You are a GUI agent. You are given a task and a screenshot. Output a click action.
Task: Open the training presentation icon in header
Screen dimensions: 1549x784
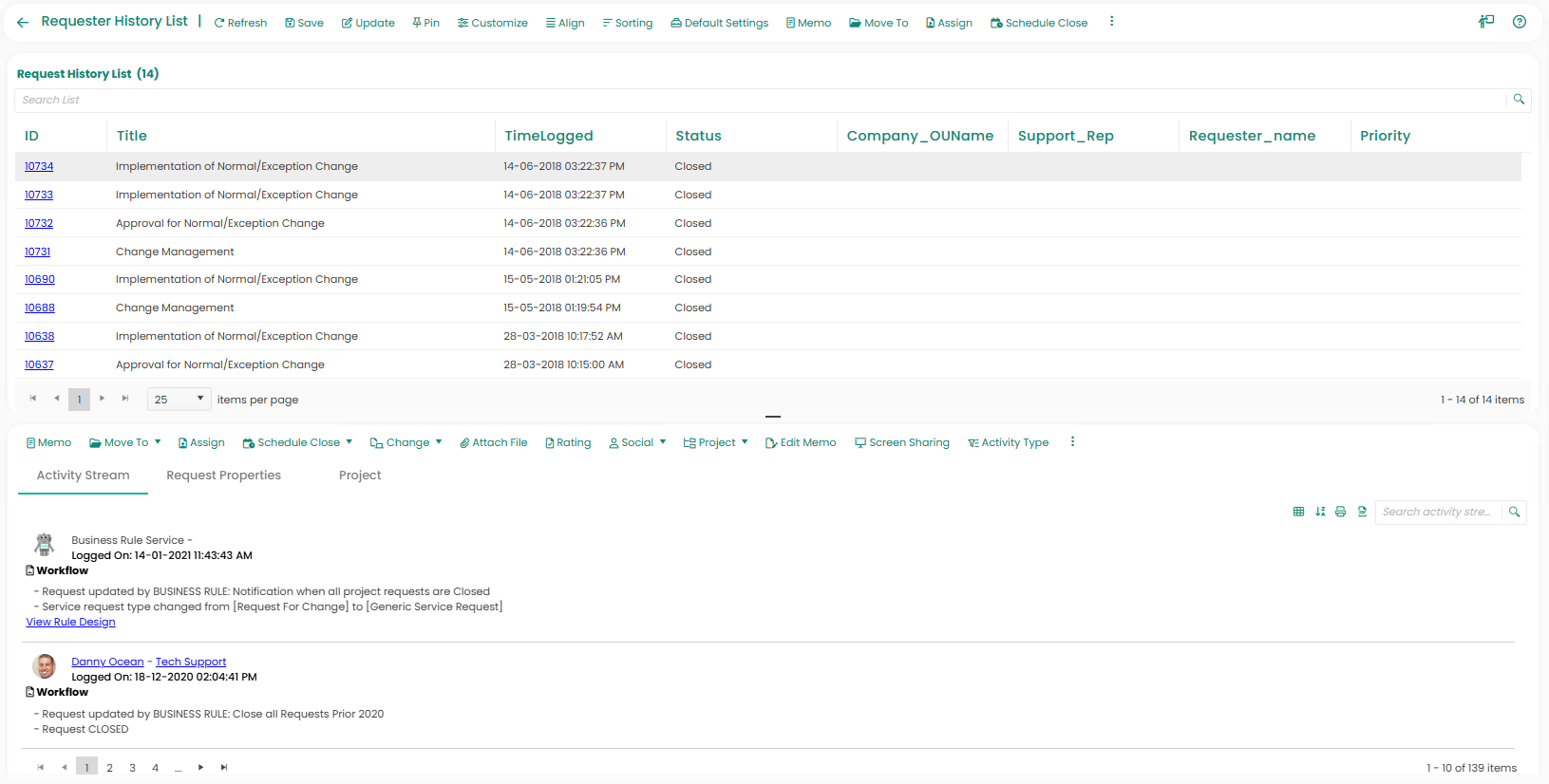tap(1486, 22)
